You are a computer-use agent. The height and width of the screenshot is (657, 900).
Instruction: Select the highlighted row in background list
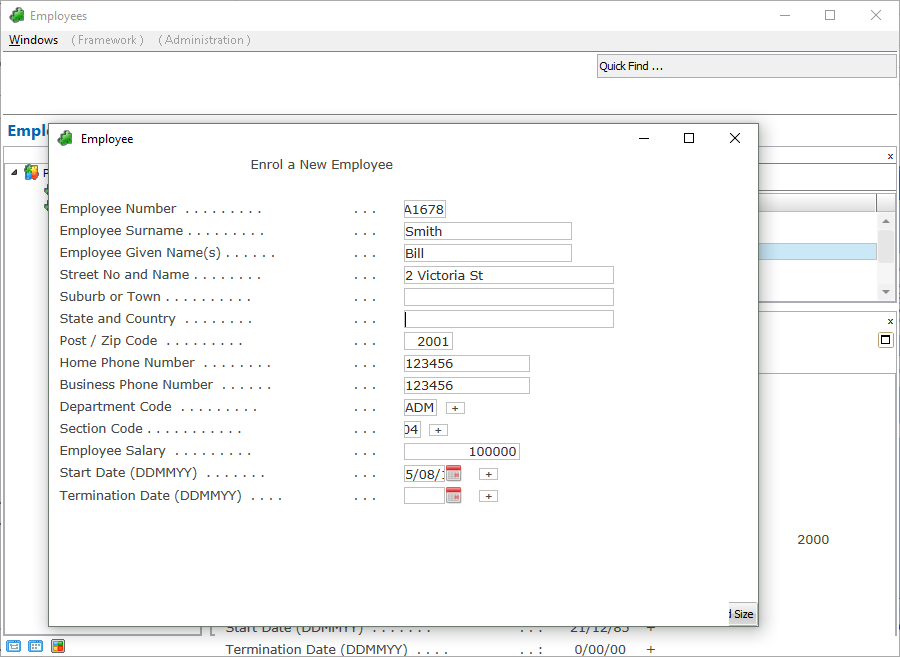point(817,251)
